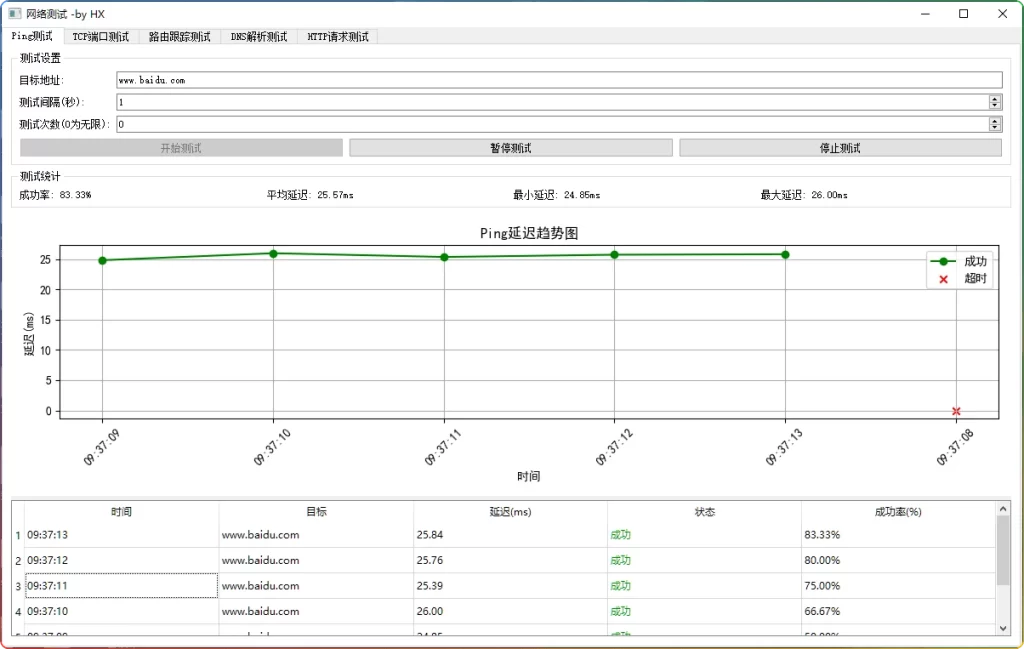
Task: Go to the HTTP请求测试 tab
Action: click(x=338, y=37)
